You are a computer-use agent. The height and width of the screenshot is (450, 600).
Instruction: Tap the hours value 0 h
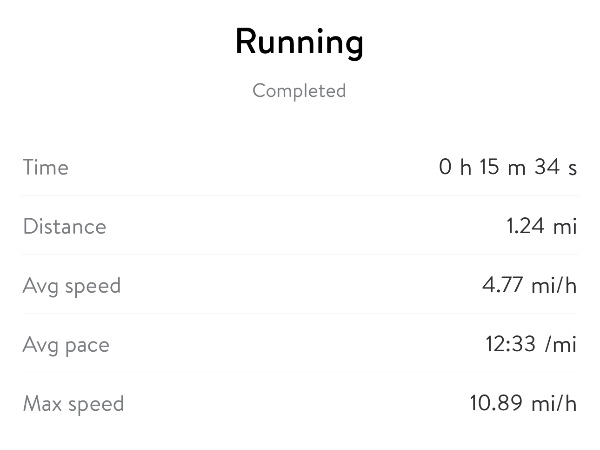pyautogui.click(x=455, y=167)
